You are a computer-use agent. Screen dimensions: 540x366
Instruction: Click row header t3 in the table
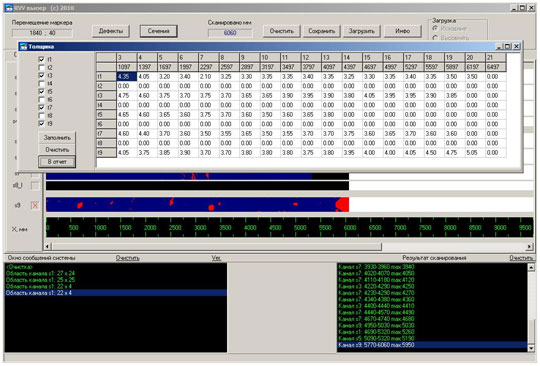point(106,95)
